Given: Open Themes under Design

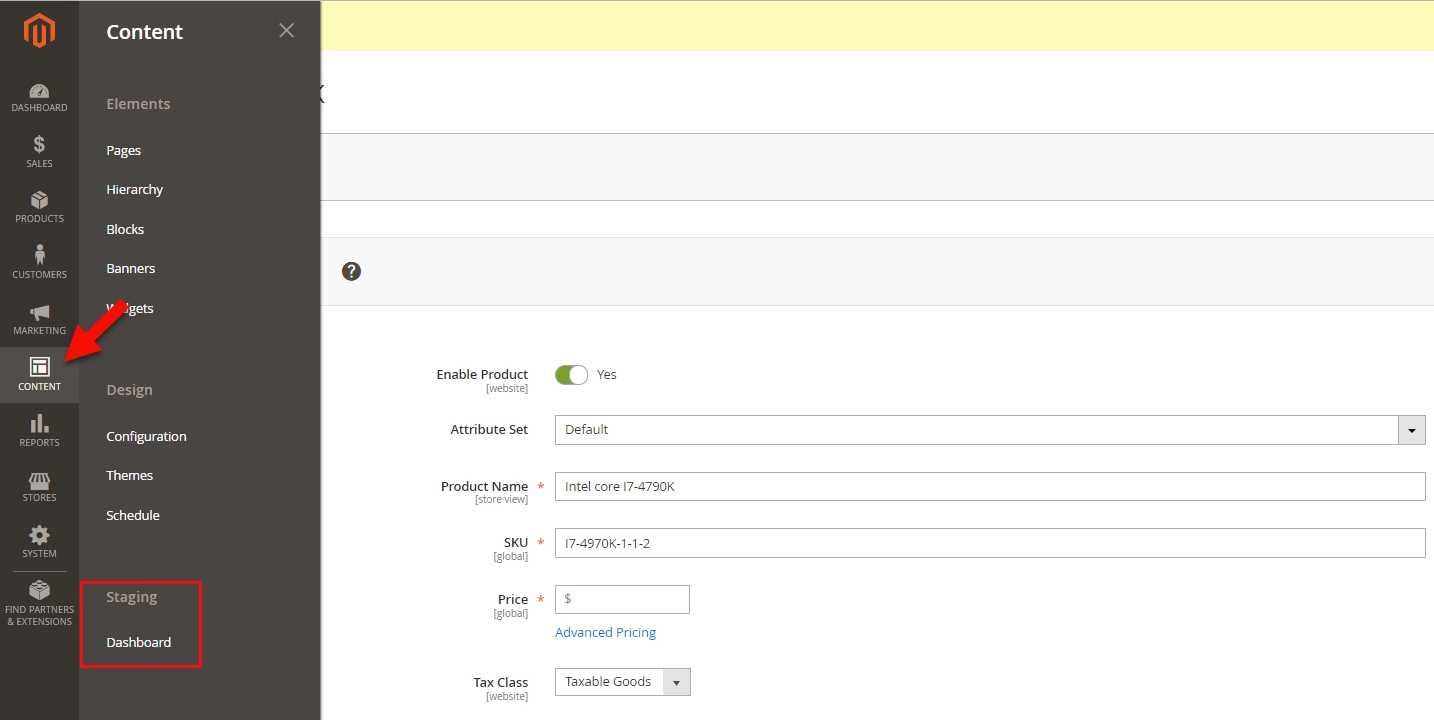Looking at the screenshot, I should tap(130, 475).
